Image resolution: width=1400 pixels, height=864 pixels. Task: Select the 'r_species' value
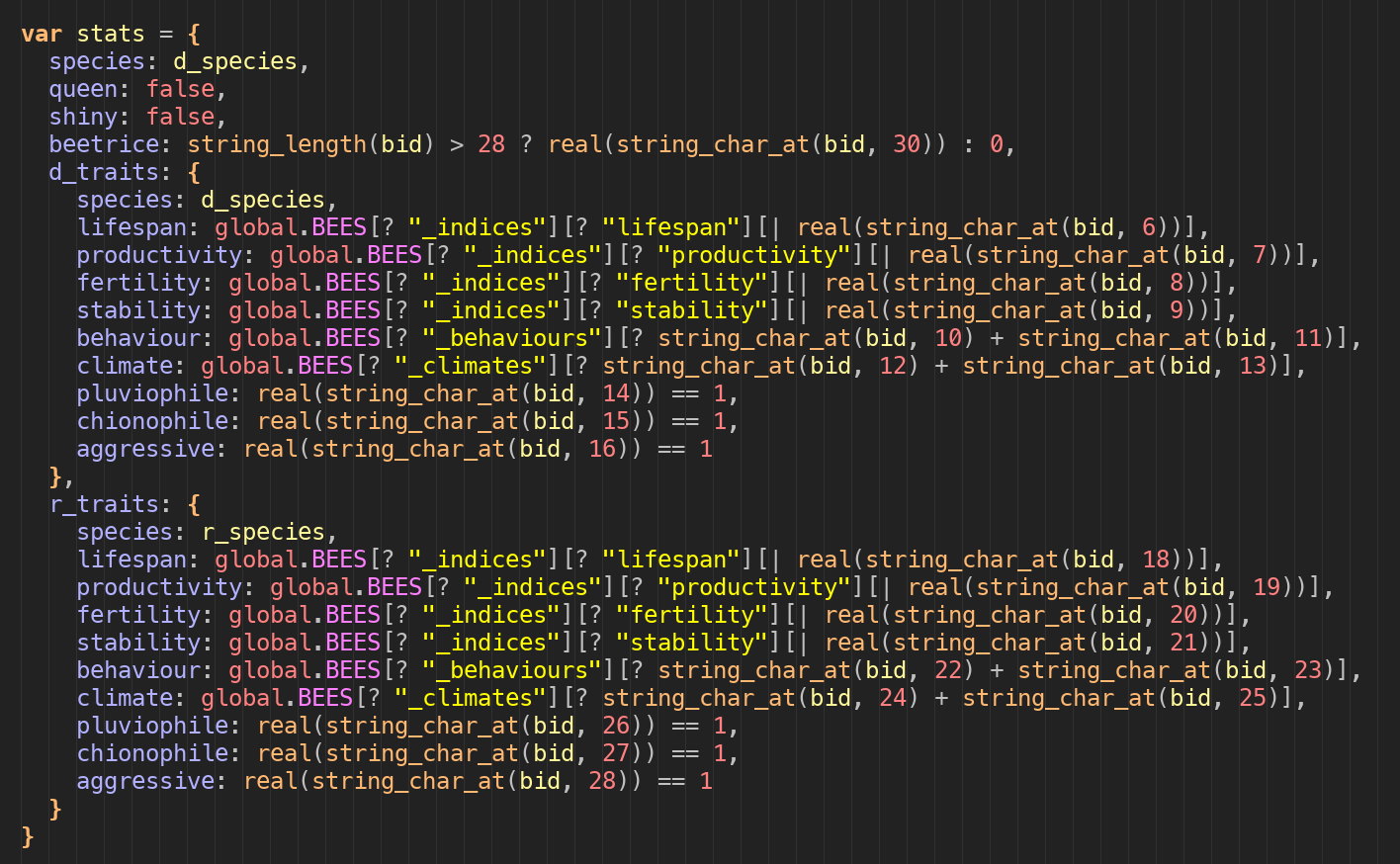(263, 532)
